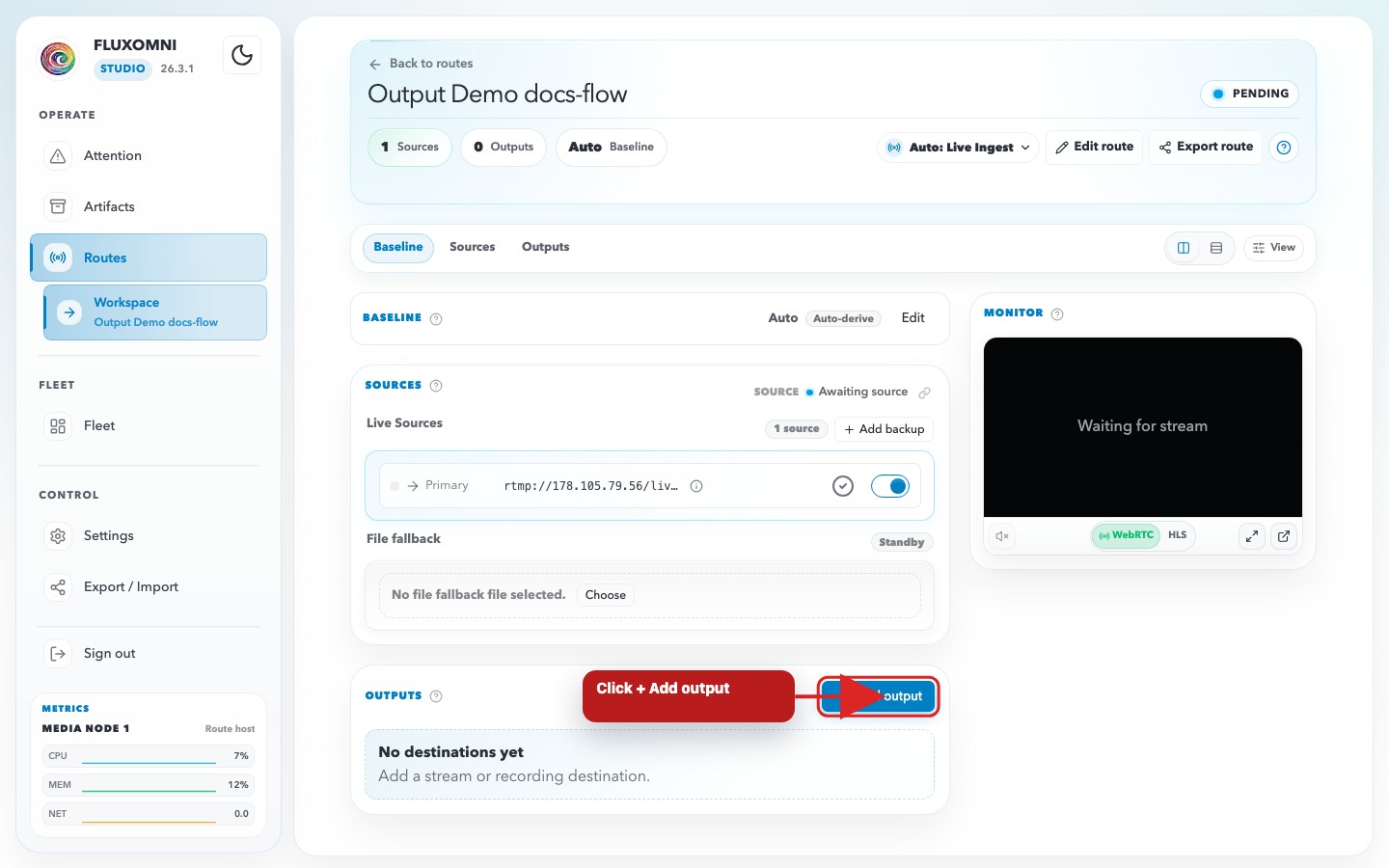Choose a file fallback file
The image size is (1389, 868).
tap(606, 595)
